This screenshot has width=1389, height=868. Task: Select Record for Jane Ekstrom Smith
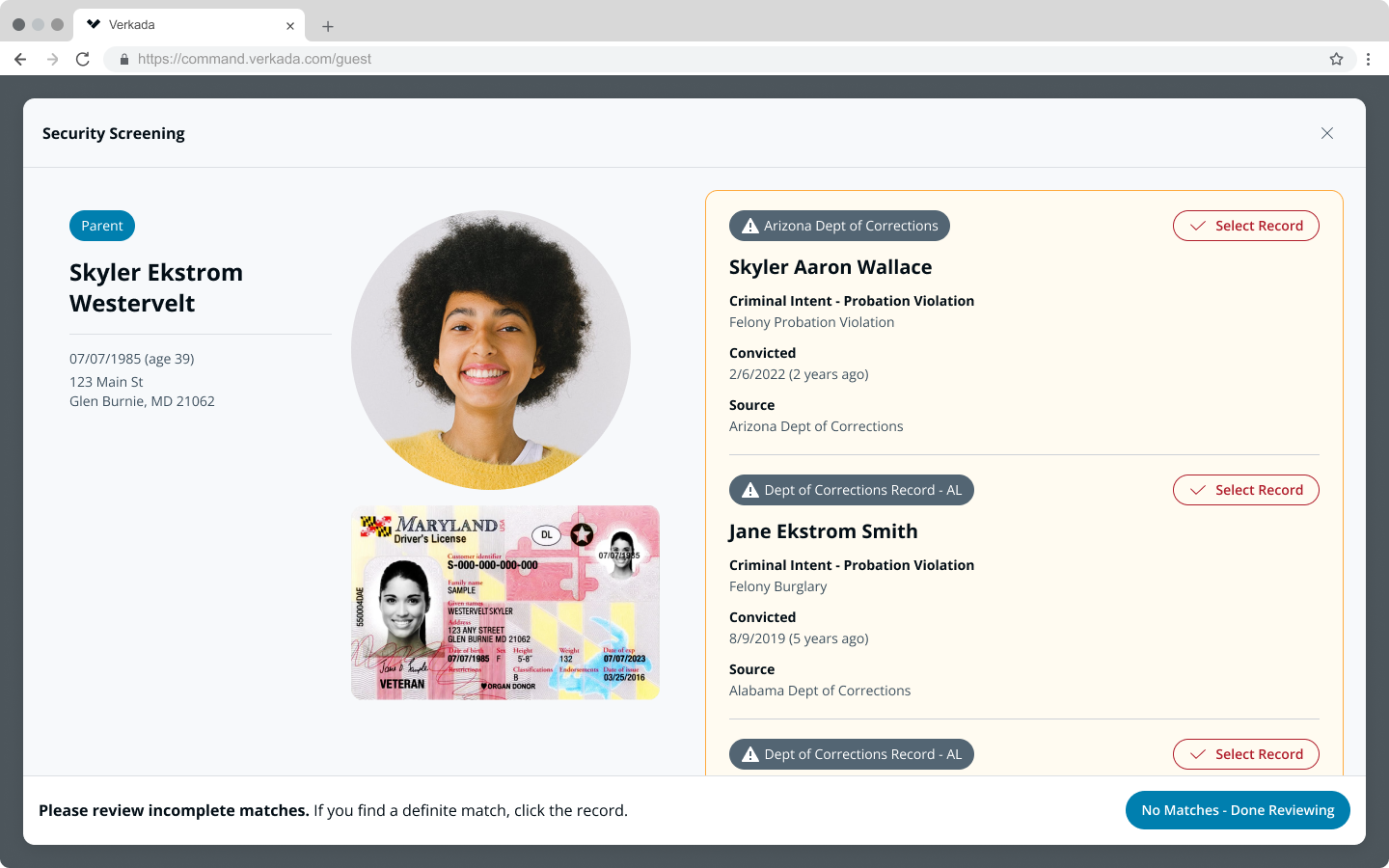[x=1245, y=490]
